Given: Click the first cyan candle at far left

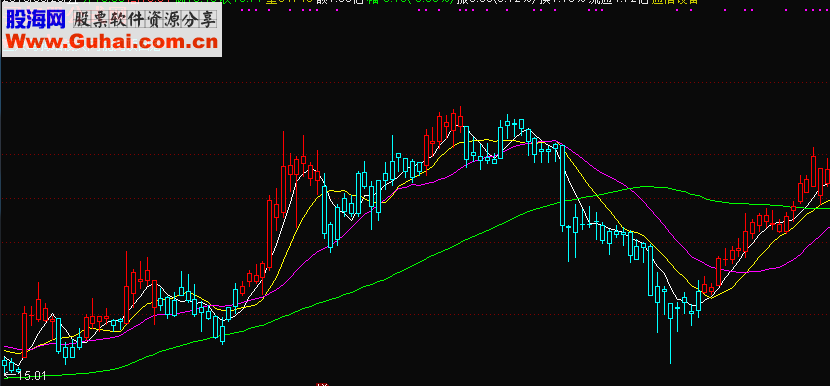Looking at the screenshot, I should coord(5,364).
